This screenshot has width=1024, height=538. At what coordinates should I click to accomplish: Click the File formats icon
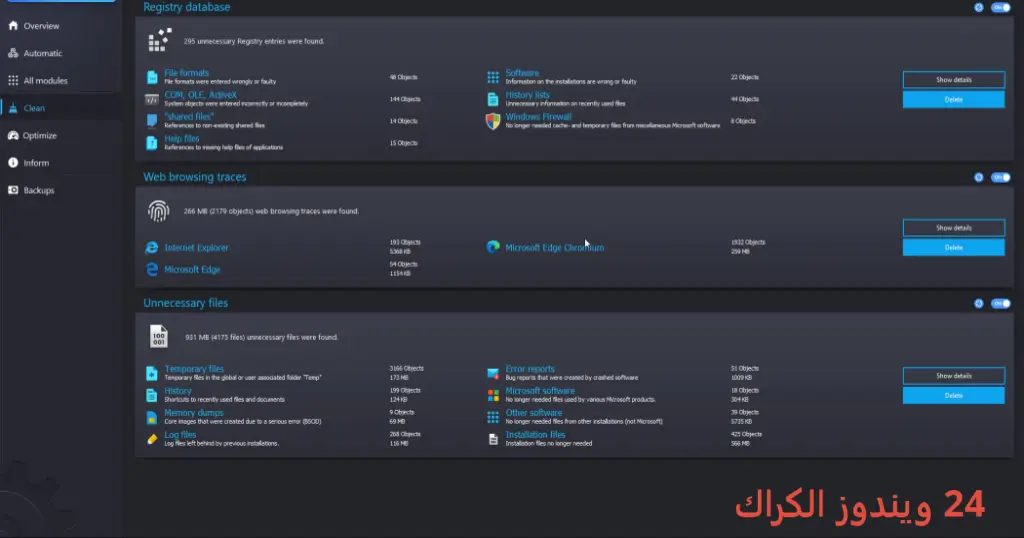pyautogui.click(x=152, y=77)
